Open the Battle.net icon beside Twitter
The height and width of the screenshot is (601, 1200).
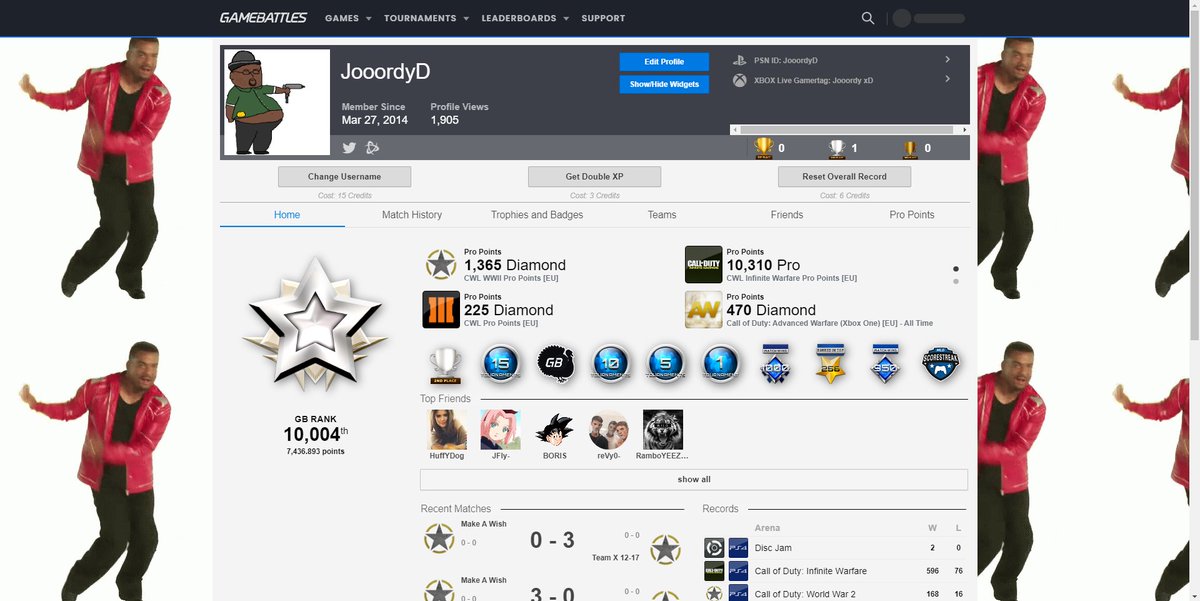tap(373, 148)
